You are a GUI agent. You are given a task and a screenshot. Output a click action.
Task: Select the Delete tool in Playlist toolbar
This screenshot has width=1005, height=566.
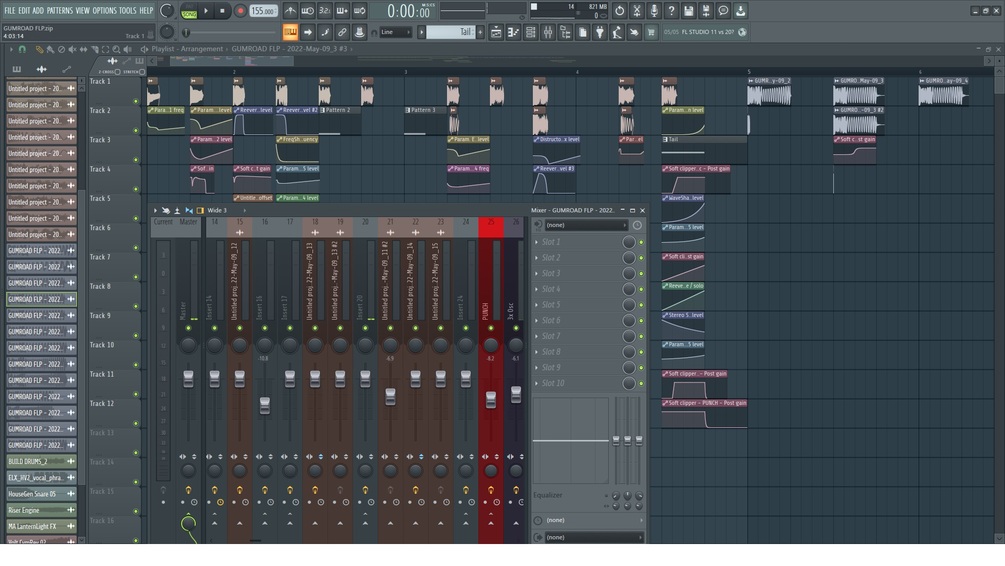62,49
